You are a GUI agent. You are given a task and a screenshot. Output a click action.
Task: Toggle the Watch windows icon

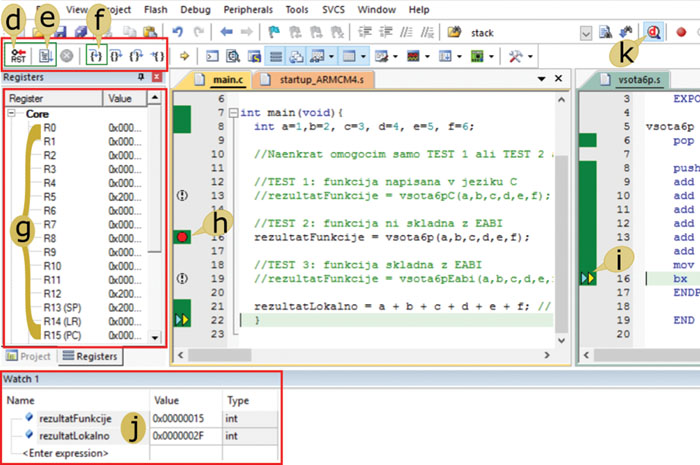click(x=317, y=56)
